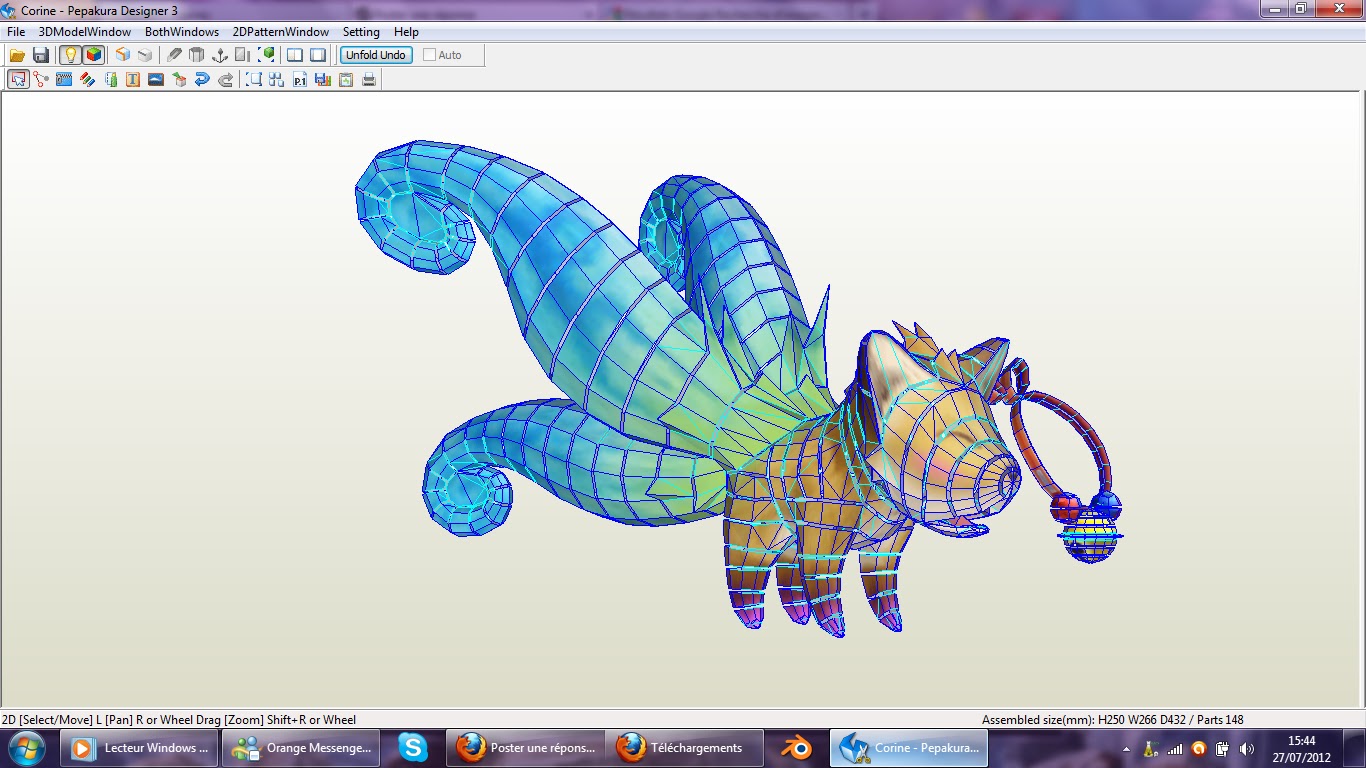This screenshot has height=768, width=1366.
Task: Select the Select/Move arrow tool
Action: (18, 79)
